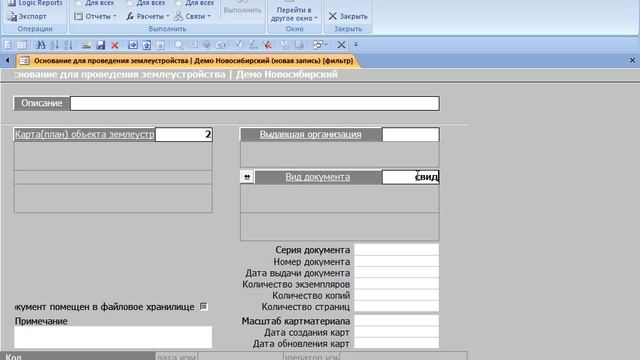Click the Количество копий field

point(396,296)
